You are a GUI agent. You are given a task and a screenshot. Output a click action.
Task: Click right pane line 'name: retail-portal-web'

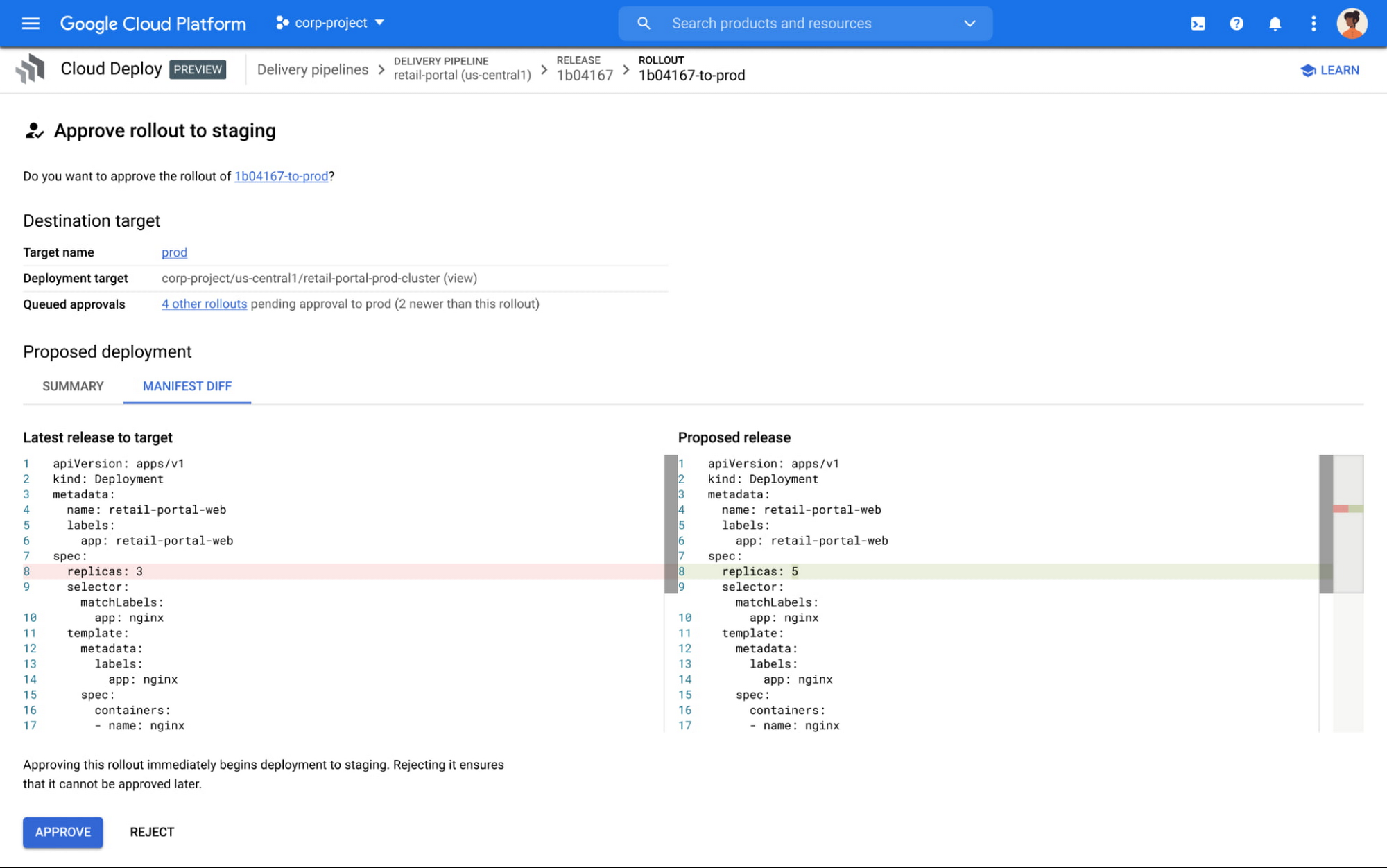pyautogui.click(x=801, y=510)
